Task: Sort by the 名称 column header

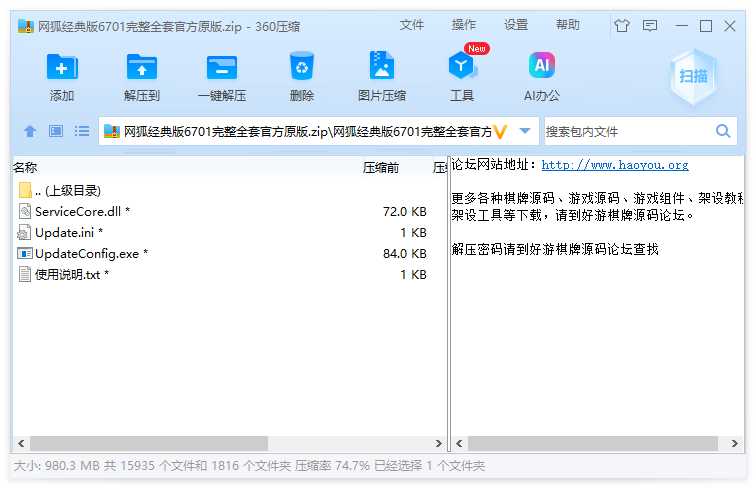Action: pyautogui.click(x=25, y=167)
